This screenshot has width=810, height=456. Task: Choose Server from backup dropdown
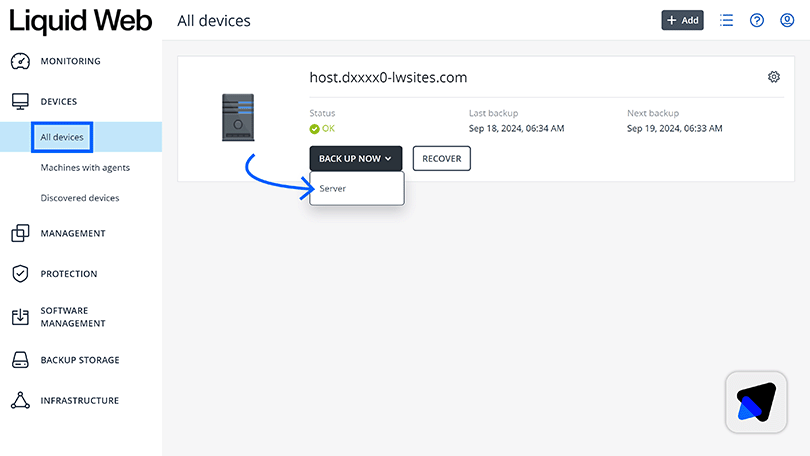click(357, 188)
